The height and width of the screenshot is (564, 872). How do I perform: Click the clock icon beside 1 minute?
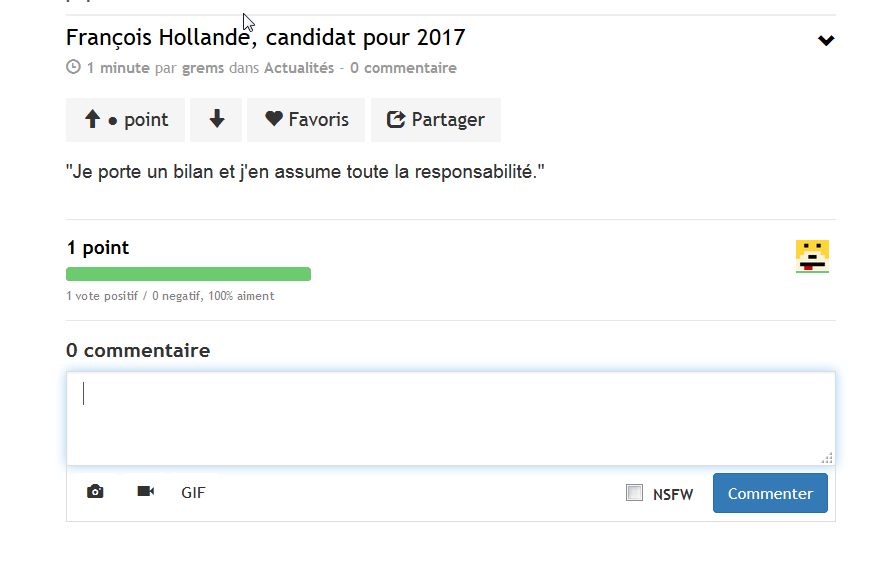pyautogui.click(x=73, y=67)
